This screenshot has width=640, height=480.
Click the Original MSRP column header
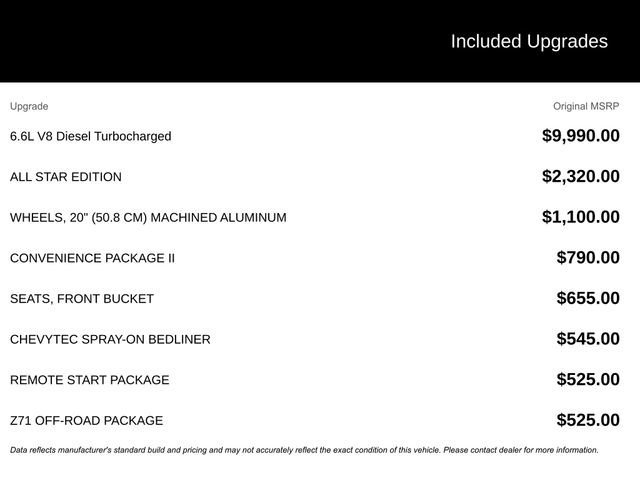586,106
